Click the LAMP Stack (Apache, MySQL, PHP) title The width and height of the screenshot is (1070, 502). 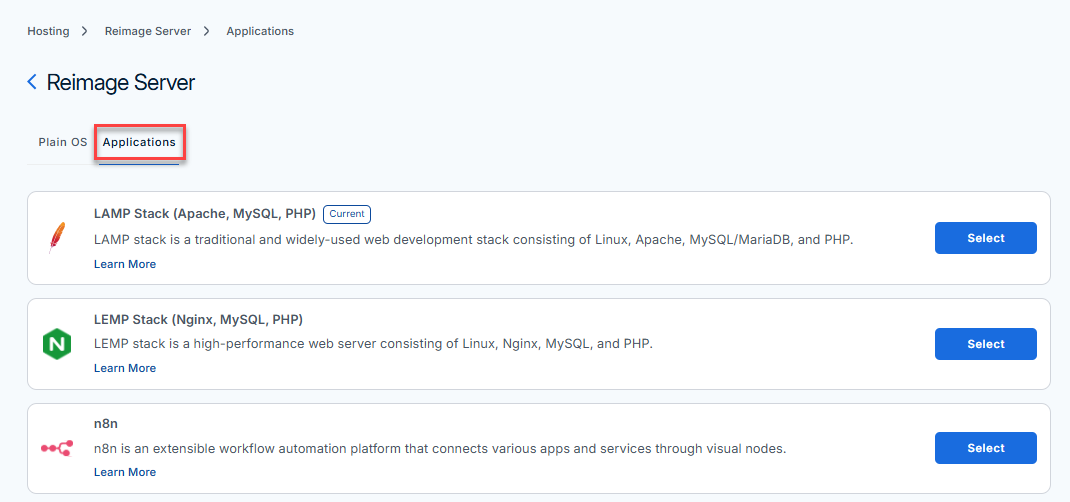(x=205, y=214)
